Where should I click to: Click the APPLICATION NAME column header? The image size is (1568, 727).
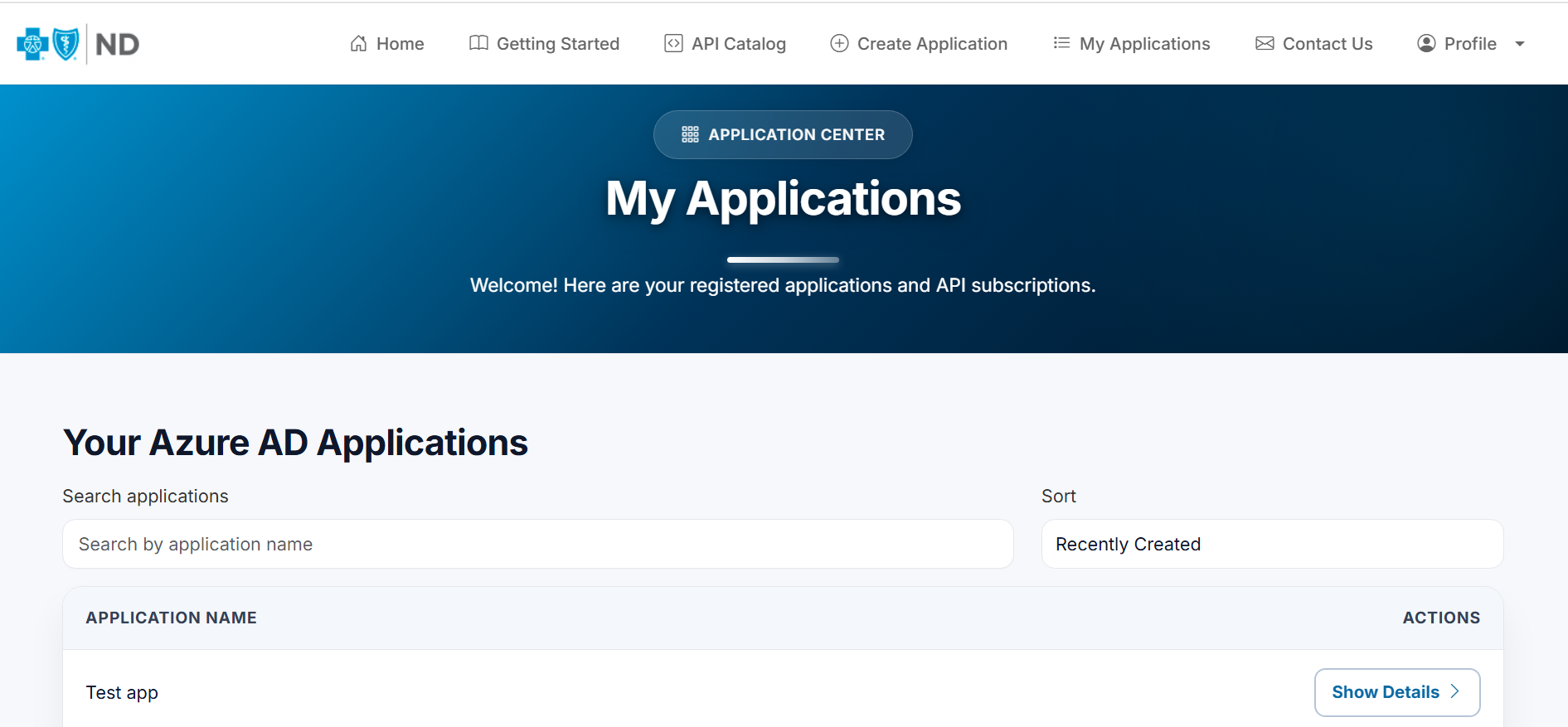(x=171, y=618)
